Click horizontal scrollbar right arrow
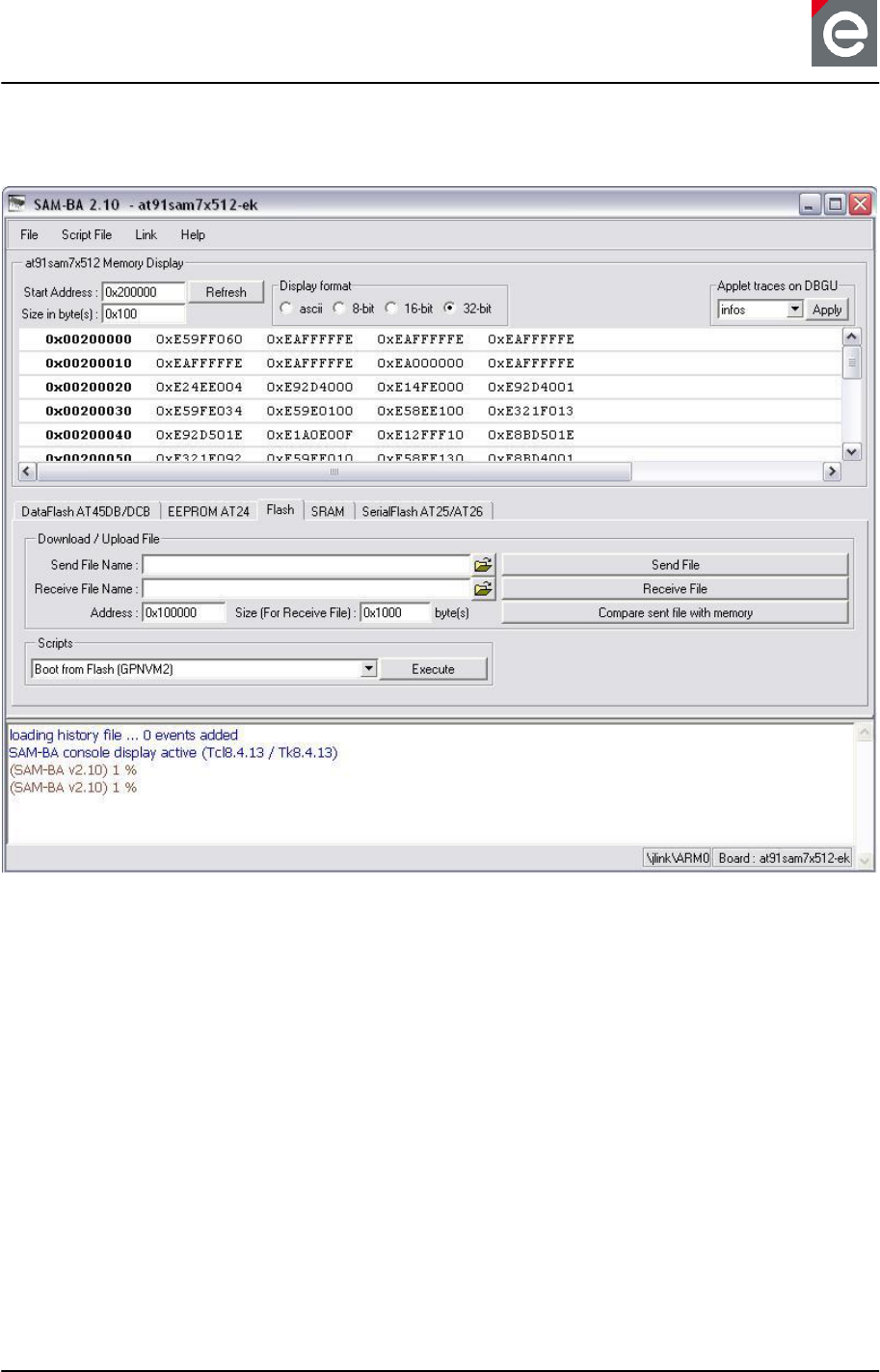 832,471
